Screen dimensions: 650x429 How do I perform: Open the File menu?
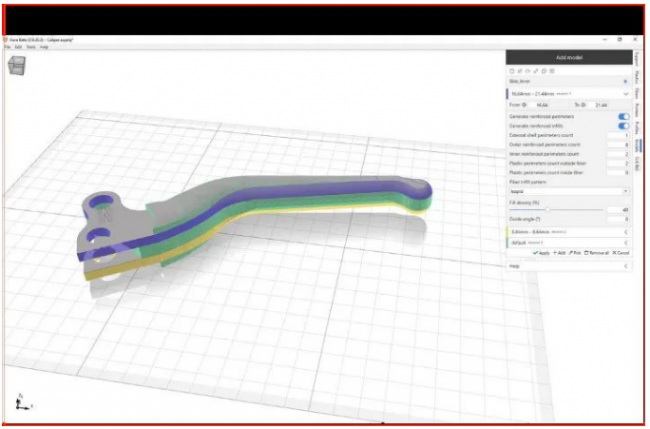pyautogui.click(x=7, y=47)
